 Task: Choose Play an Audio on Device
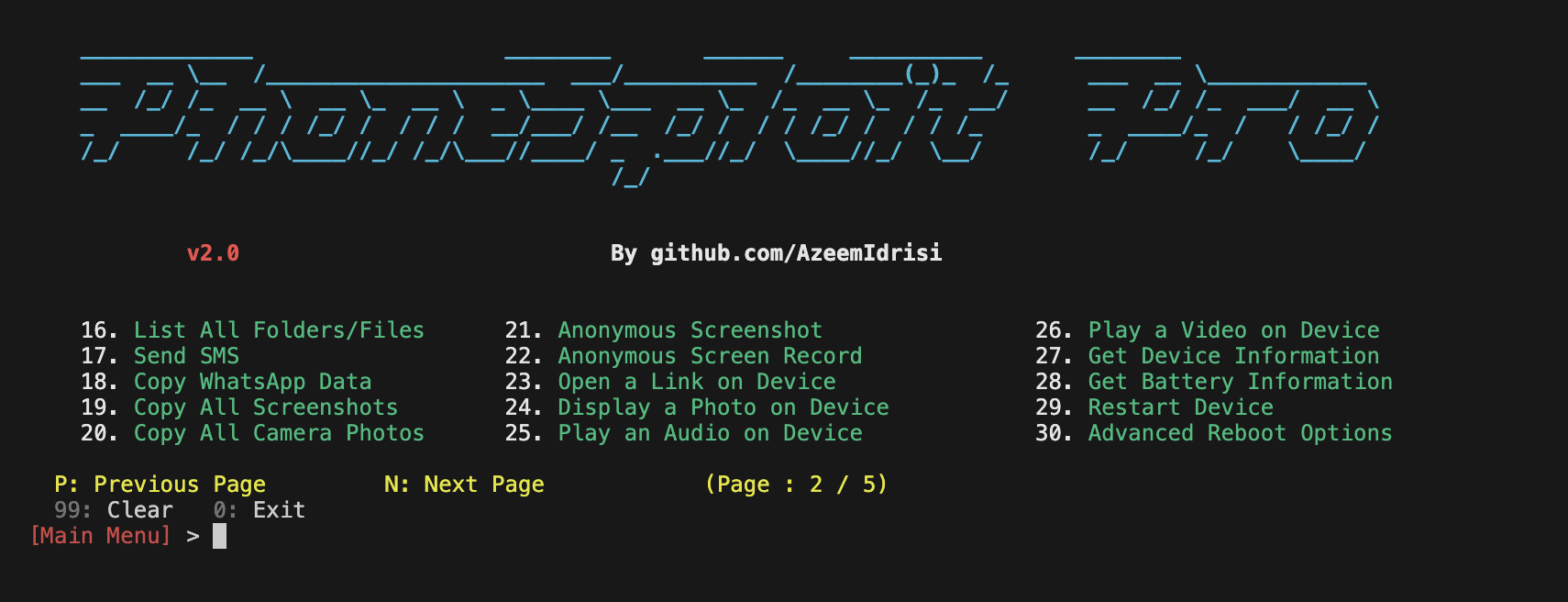[x=683, y=433]
